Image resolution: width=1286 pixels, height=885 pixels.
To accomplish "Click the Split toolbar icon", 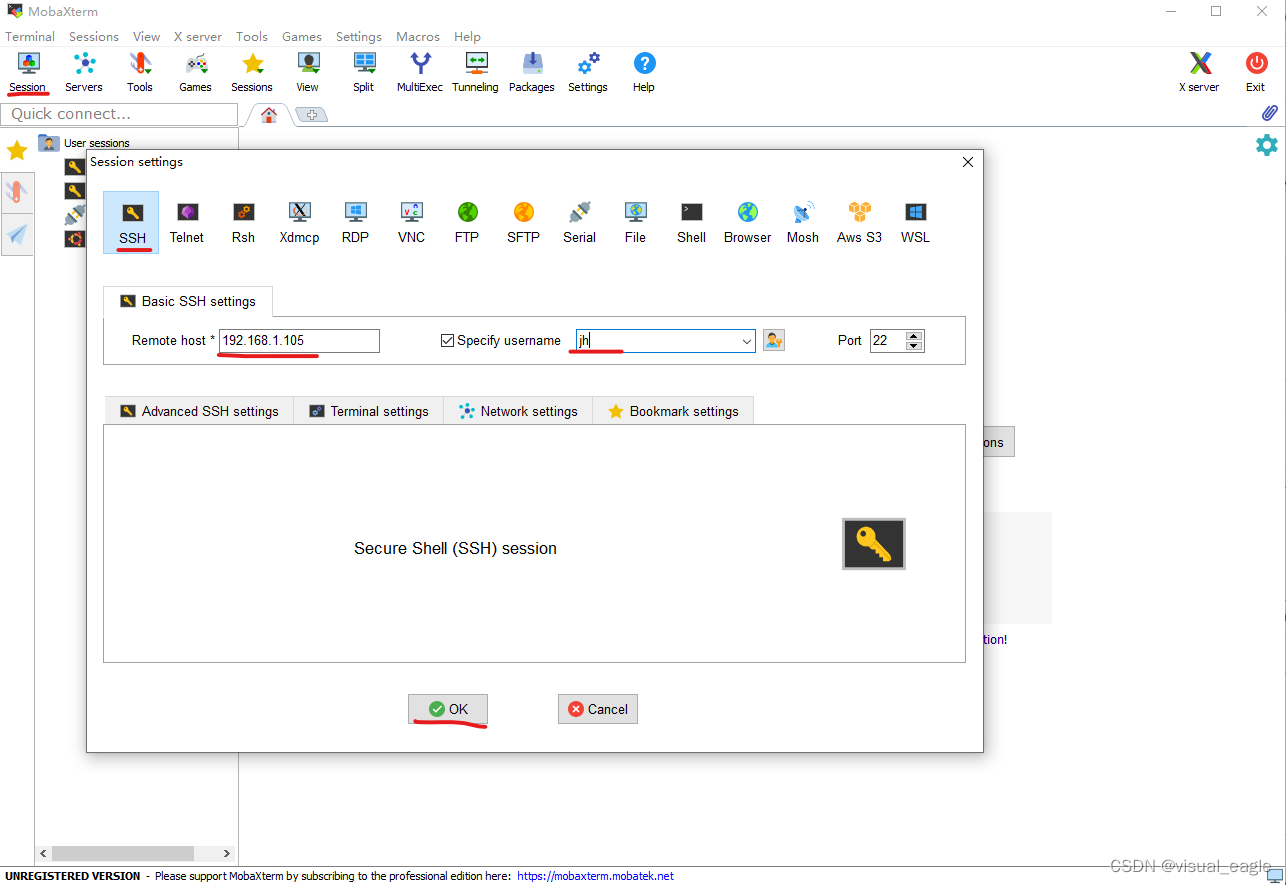I will click(364, 72).
